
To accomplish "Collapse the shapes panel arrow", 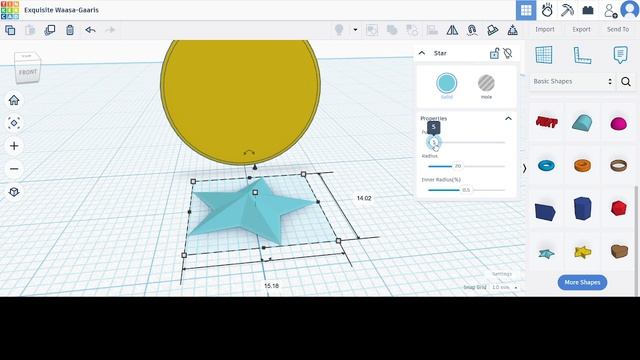I will (524, 168).
